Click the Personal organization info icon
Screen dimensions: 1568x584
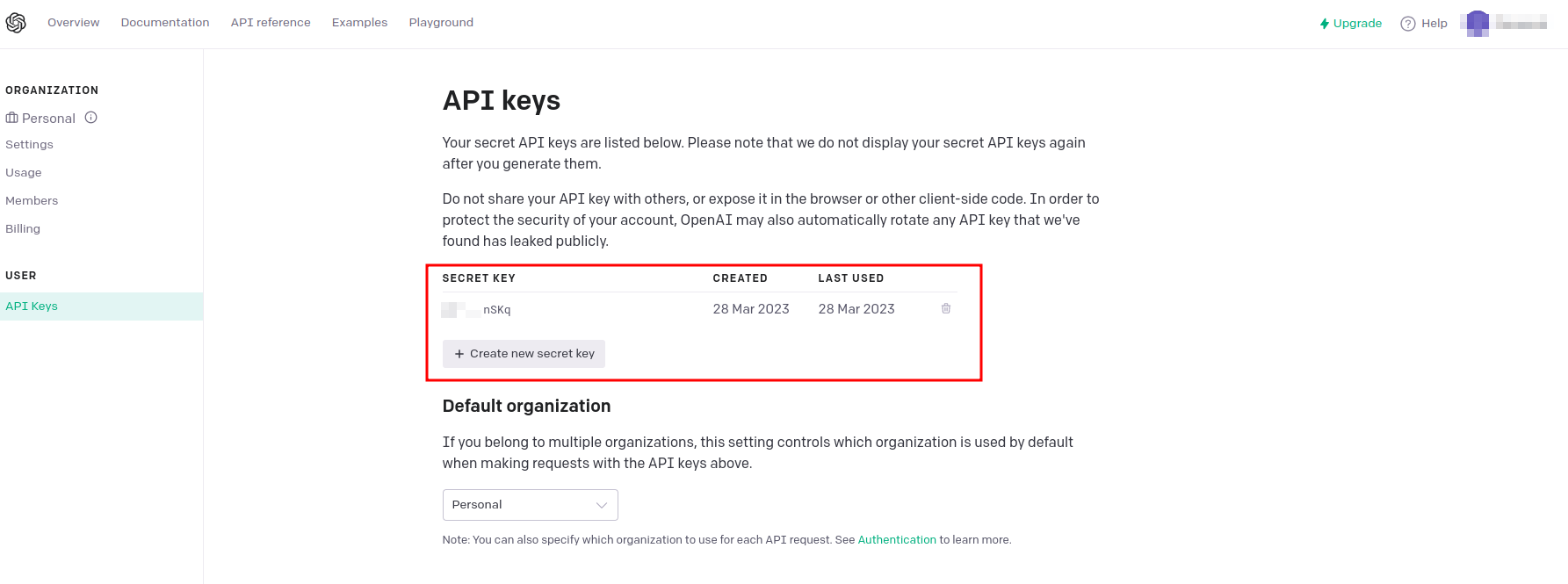[x=91, y=118]
